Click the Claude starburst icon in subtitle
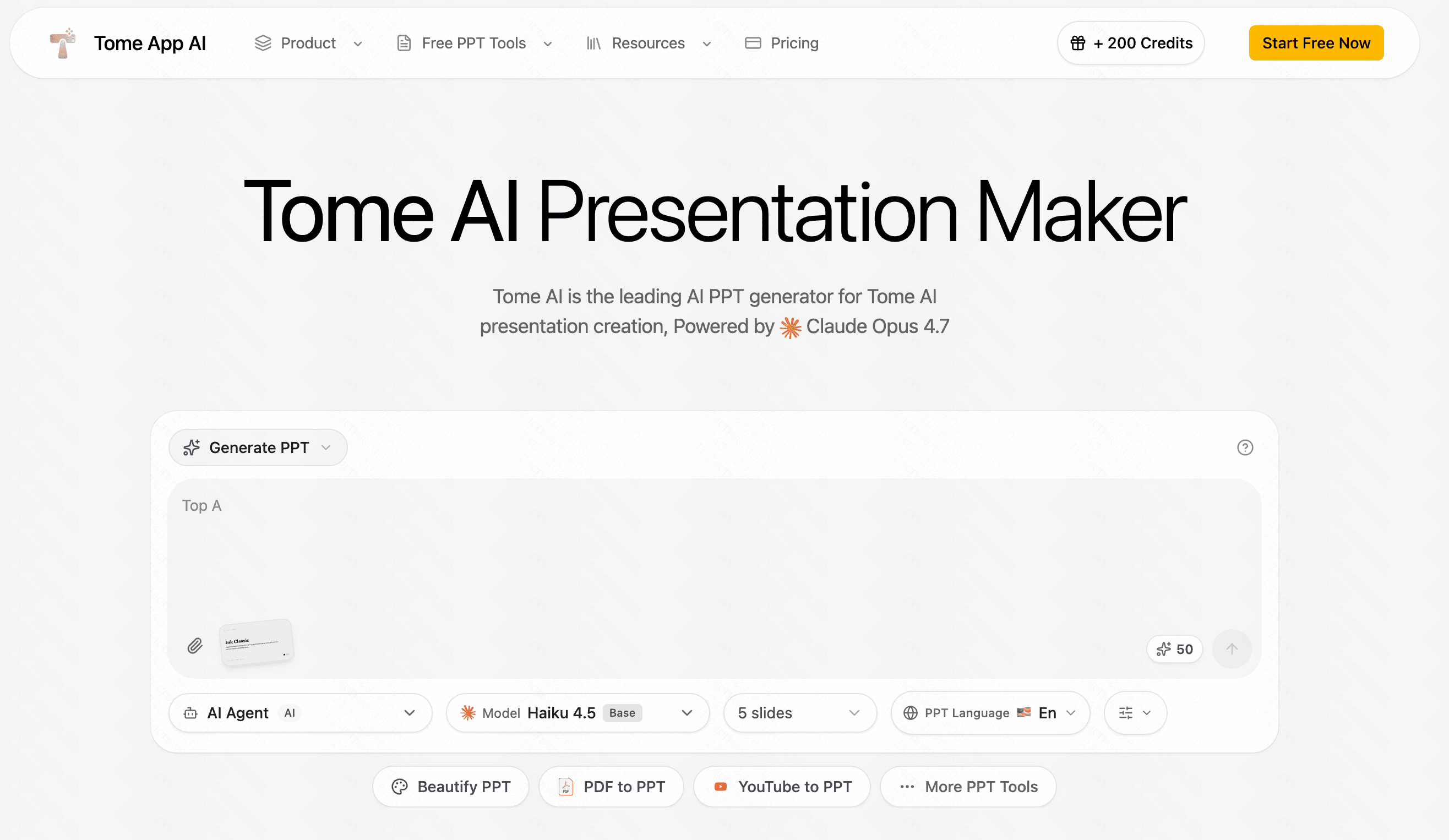This screenshot has height=840, width=1449. (791, 328)
